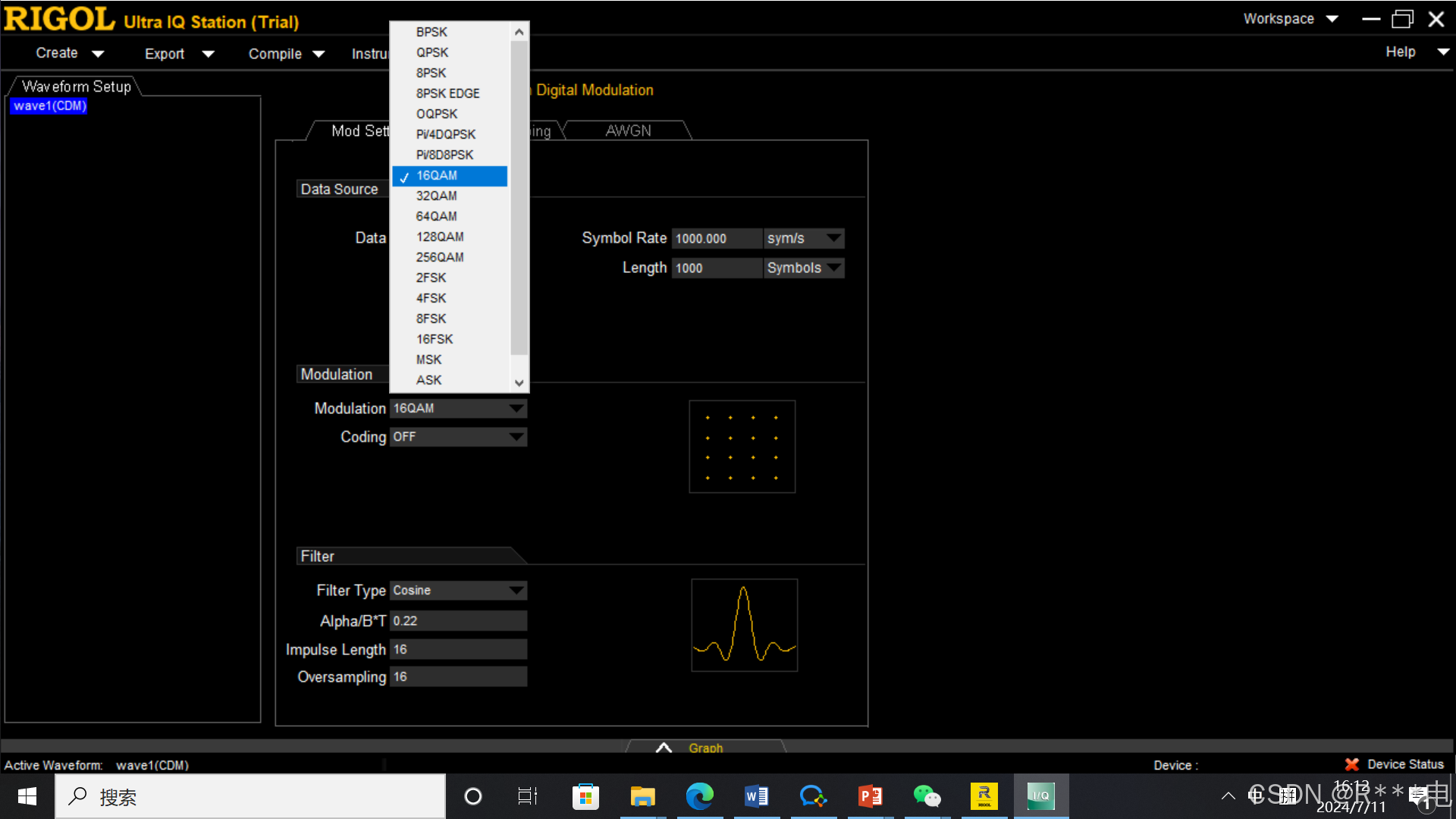1456x819 pixels.
Task: Open Microsoft Store taskbar icon
Action: (585, 796)
